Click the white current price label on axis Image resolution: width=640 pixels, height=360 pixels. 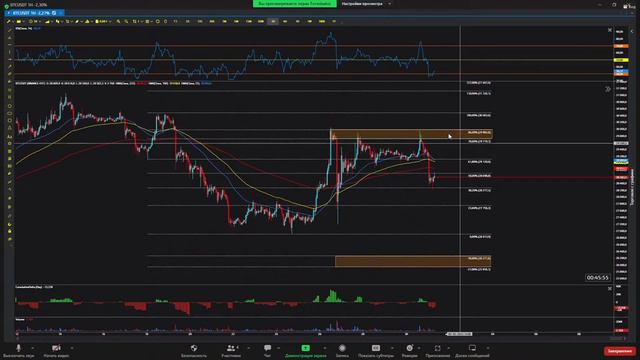(x=622, y=143)
